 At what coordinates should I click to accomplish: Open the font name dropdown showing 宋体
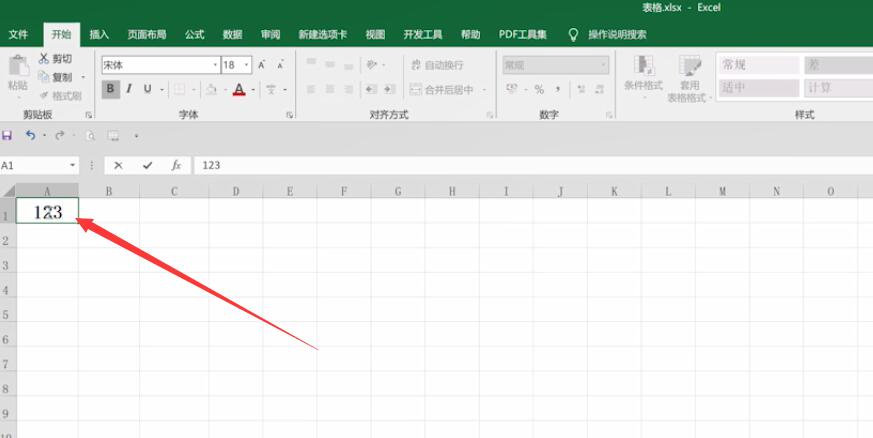(x=215, y=65)
